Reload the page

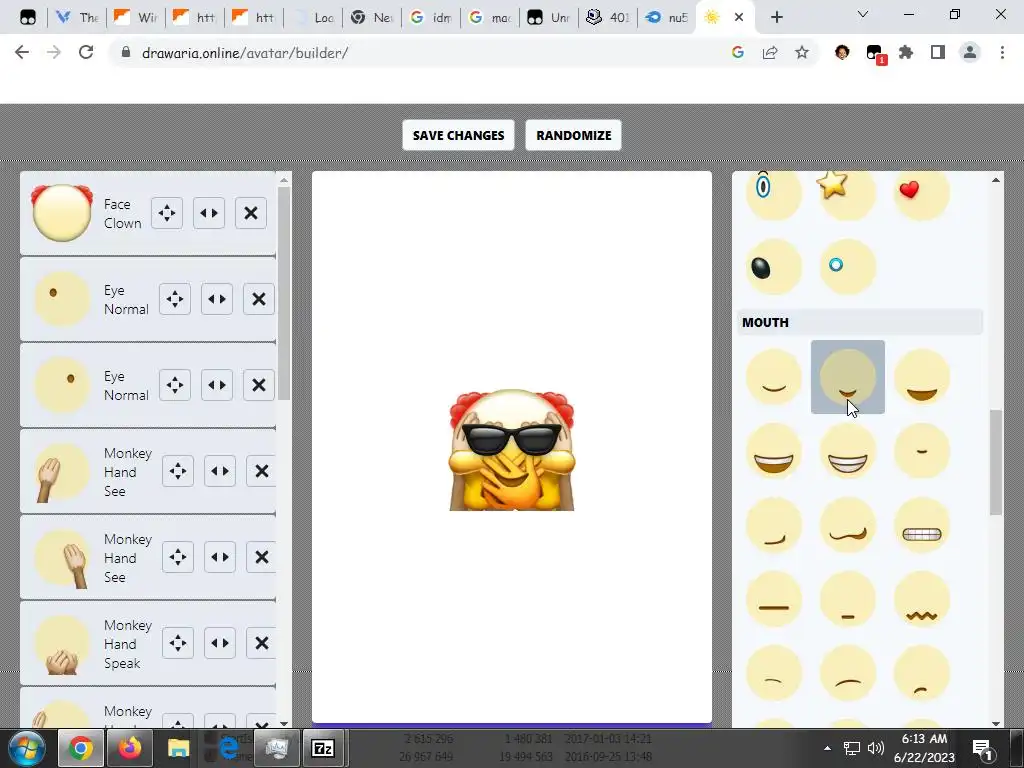click(86, 52)
